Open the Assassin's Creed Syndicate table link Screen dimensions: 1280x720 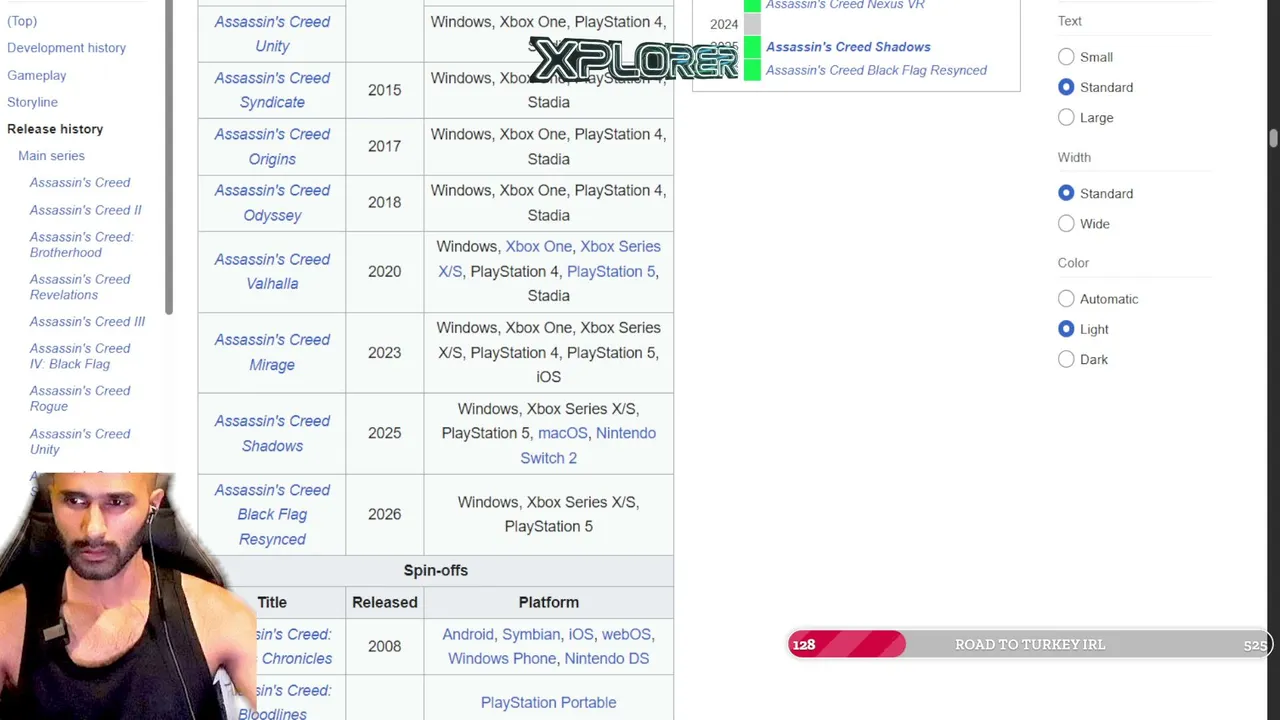click(272, 90)
